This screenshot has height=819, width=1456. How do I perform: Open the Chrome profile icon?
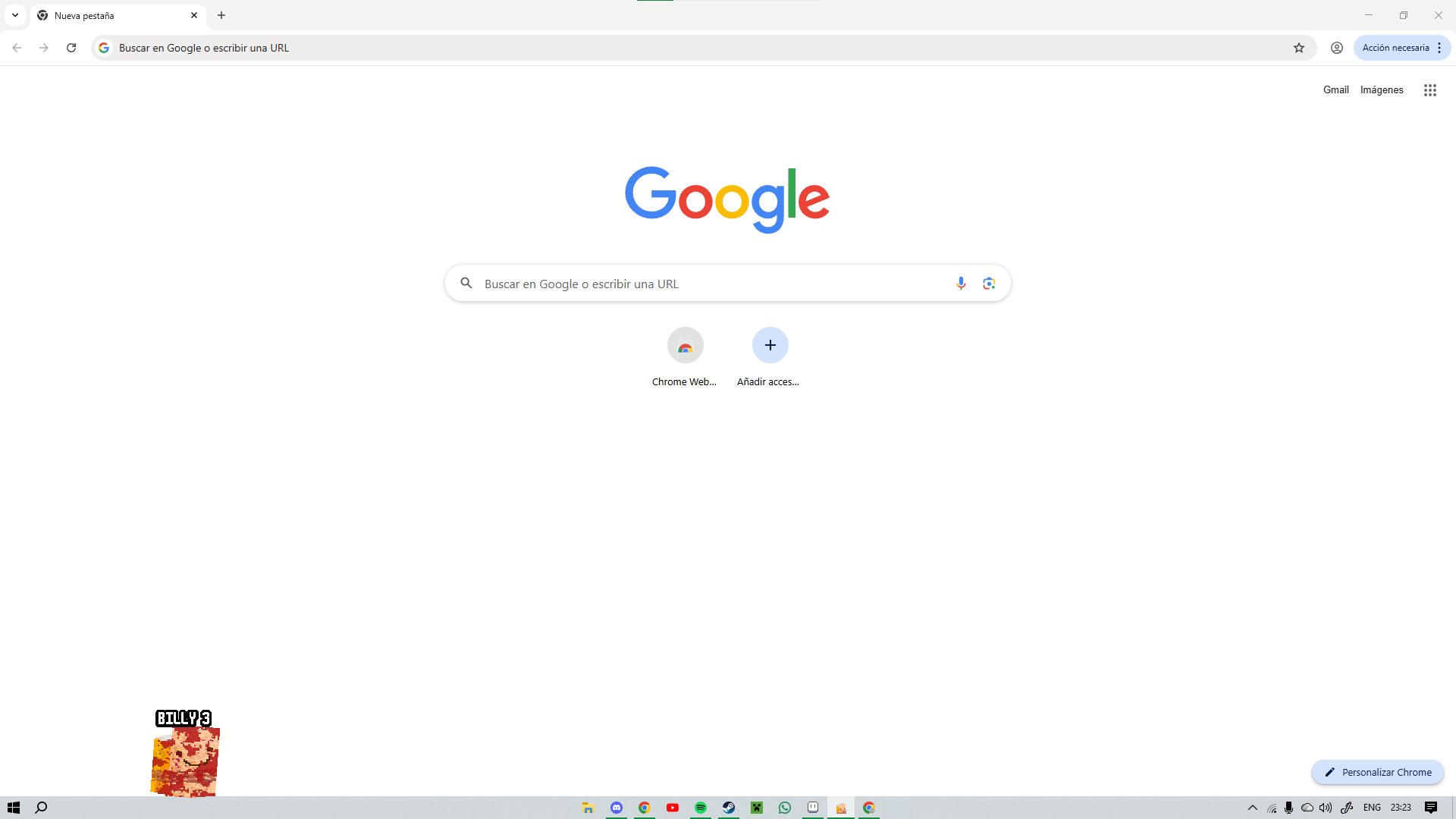(1337, 48)
